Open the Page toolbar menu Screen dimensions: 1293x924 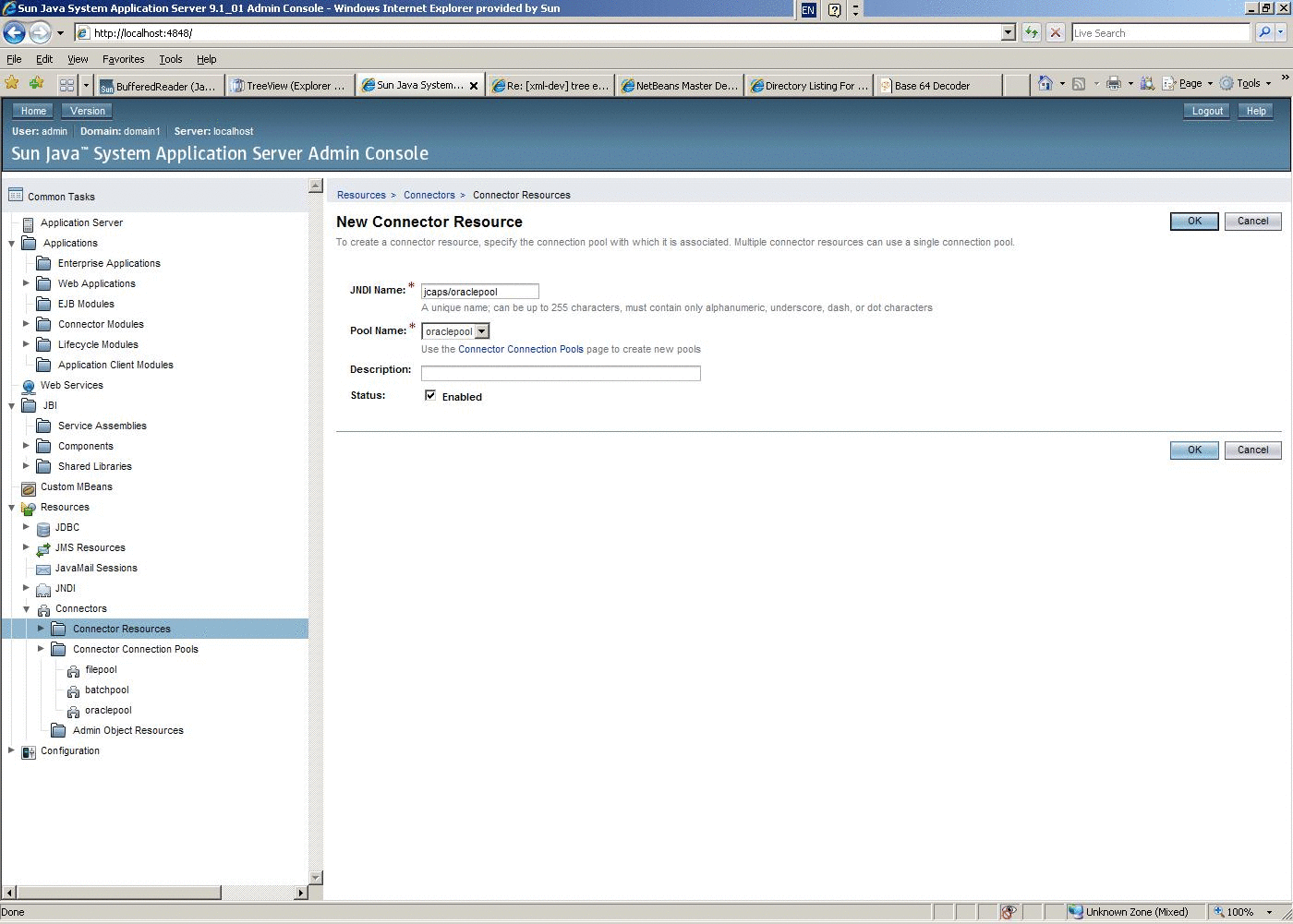[1190, 83]
